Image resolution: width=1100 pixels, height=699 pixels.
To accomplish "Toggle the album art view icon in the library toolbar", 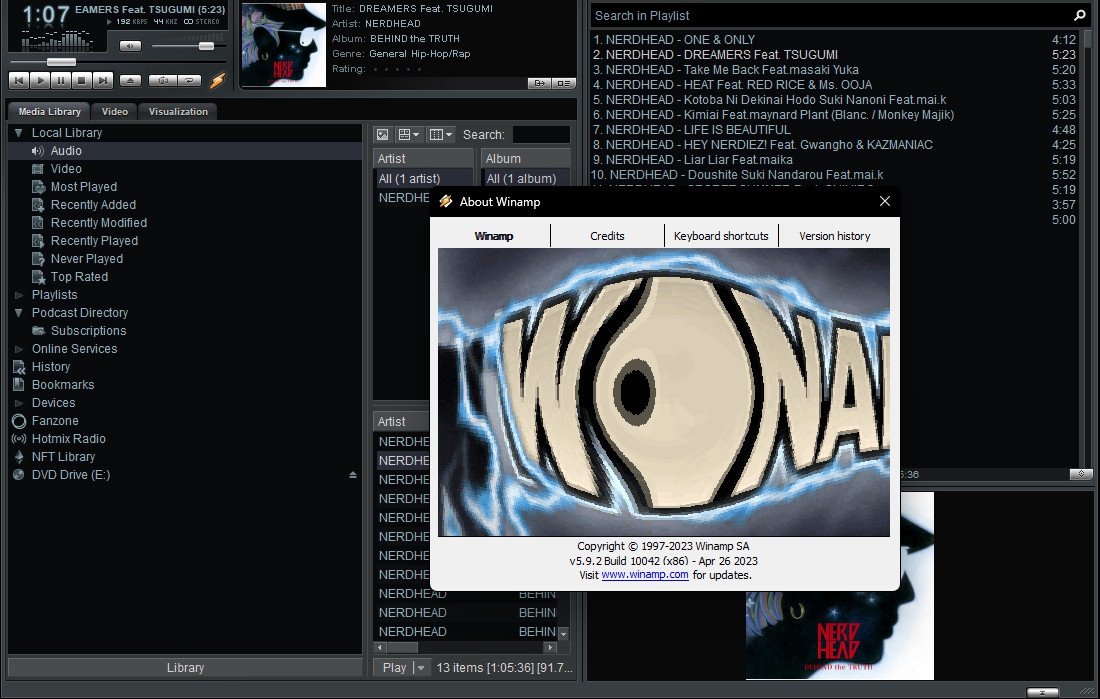I will click(382, 135).
